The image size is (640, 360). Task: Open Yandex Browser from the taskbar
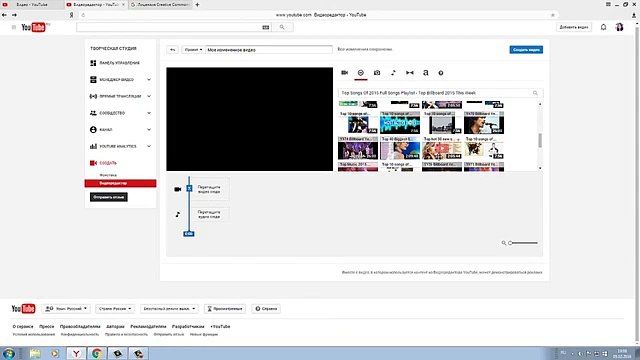point(76,353)
